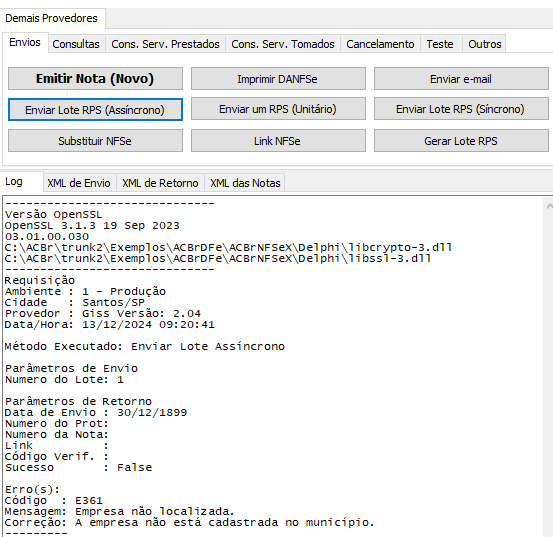Click the libcrypto-3.dll path line
The height and width of the screenshot is (537, 553).
[x=228, y=248]
